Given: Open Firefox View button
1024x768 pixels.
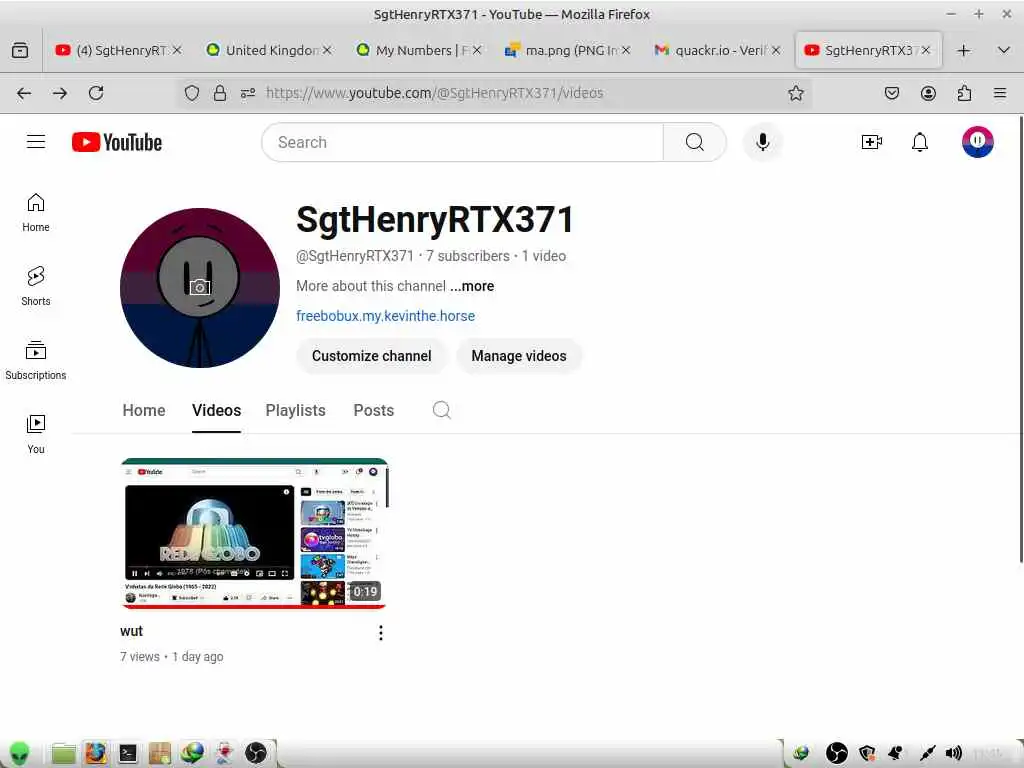Looking at the screenshot, I should 20,50.
